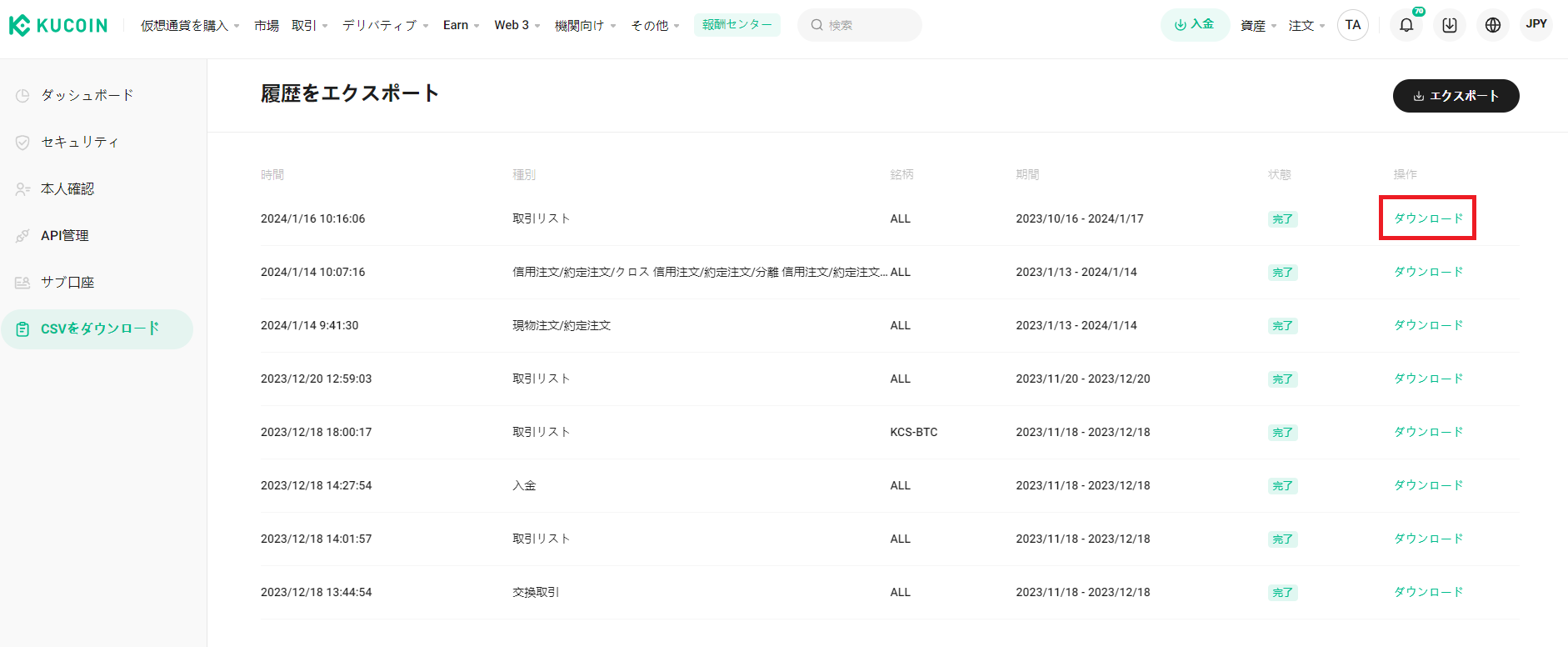Download the 2024/1/16 10:16:06 export
The width and height of the screenshot is (1568, 647).
click(x=1428, y=218)
